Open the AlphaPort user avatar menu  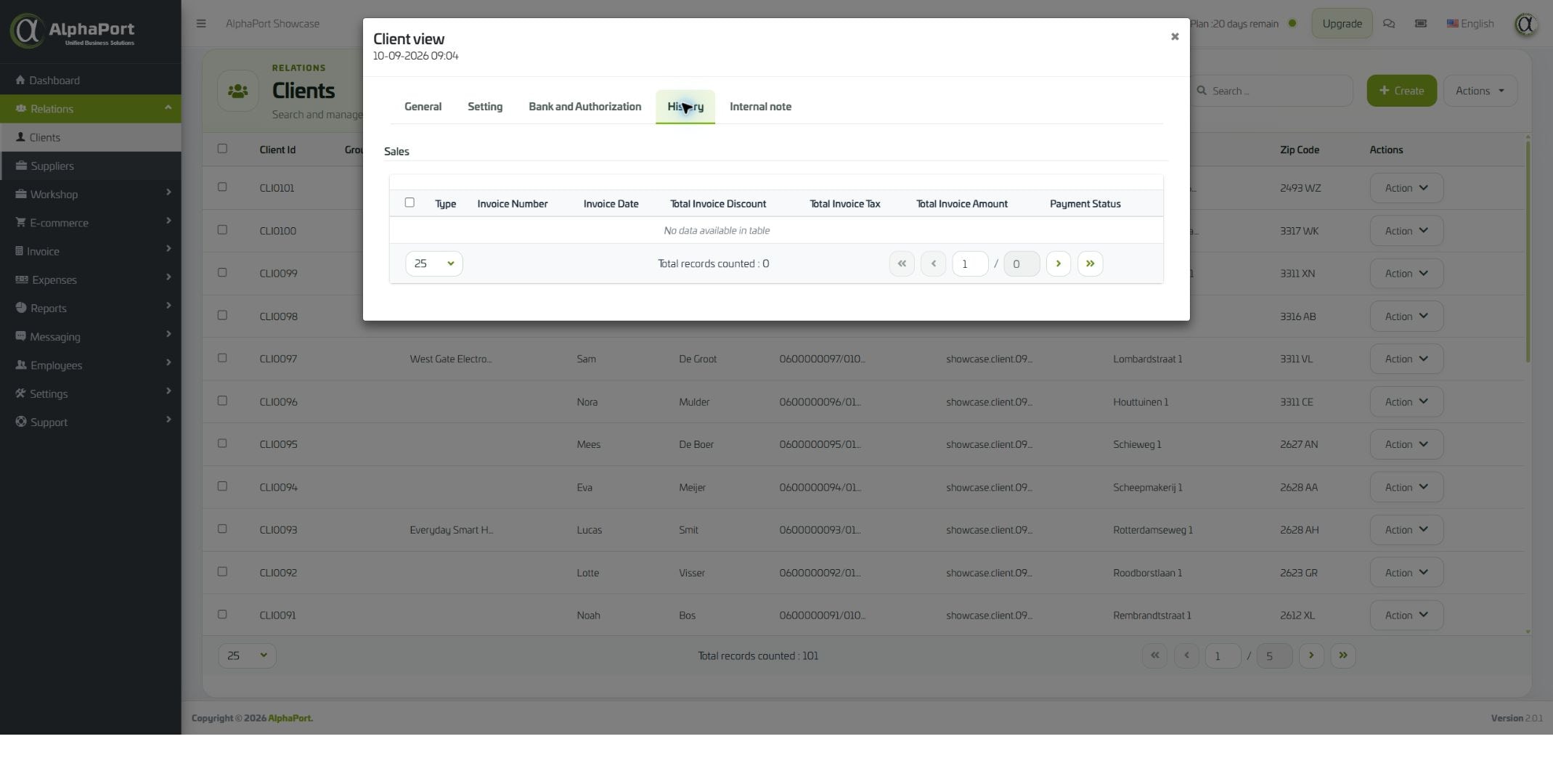[x=1525, y=24]
